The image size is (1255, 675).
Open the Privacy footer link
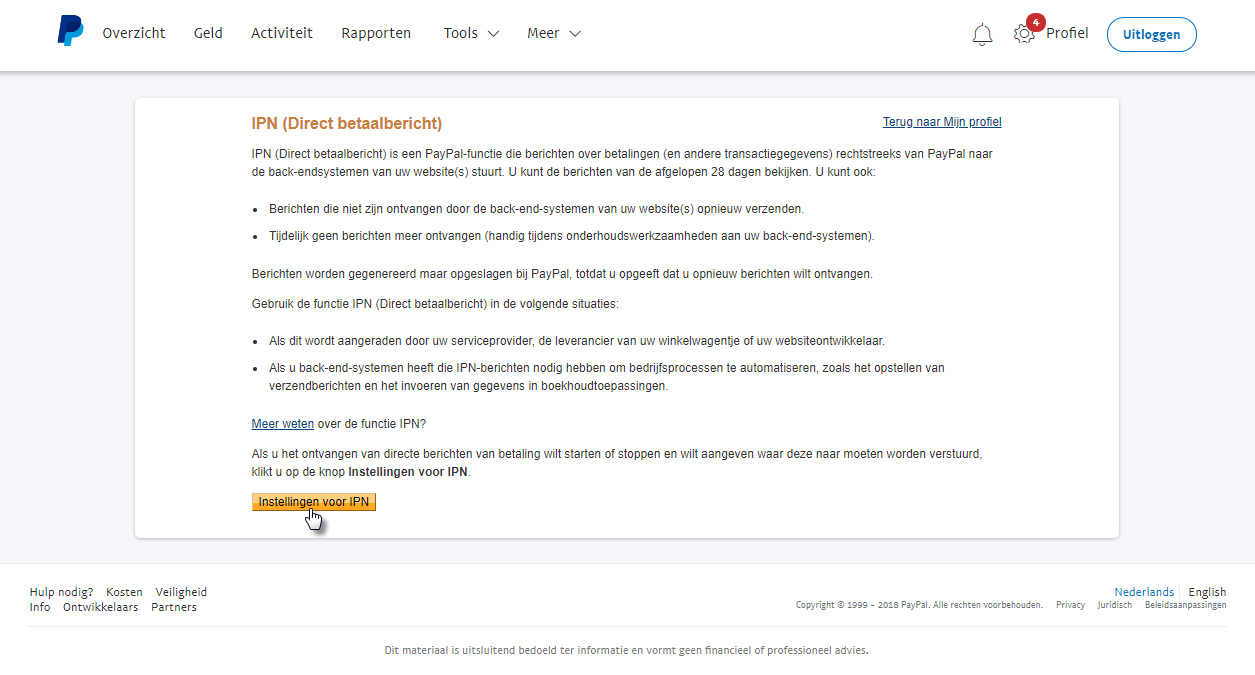coord(1070,605)
